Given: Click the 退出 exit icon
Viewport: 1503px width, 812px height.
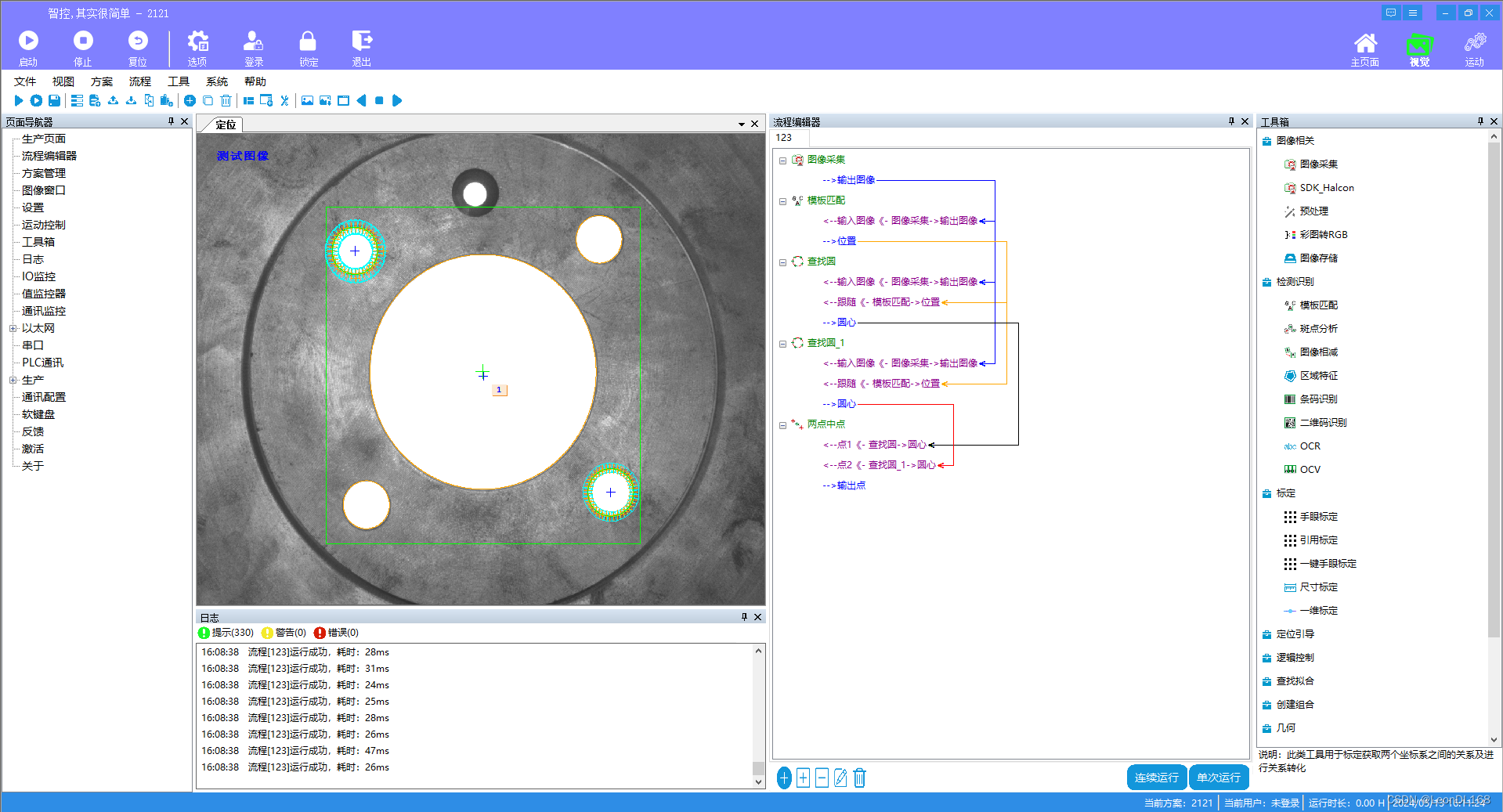Looking at the screenshot, I should coord(362,48).
